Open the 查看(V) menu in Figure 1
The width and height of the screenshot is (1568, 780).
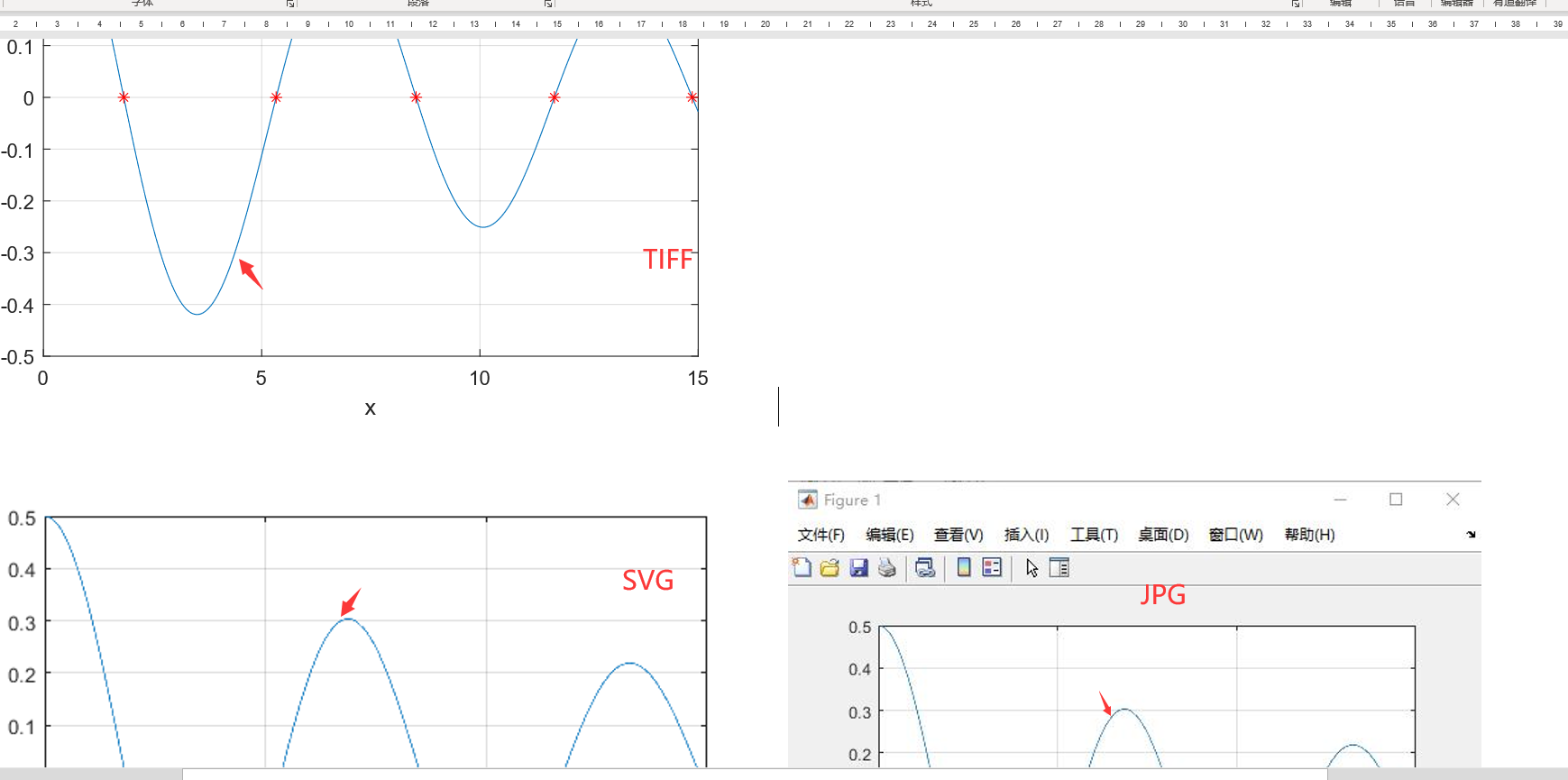tap(958, 535)
